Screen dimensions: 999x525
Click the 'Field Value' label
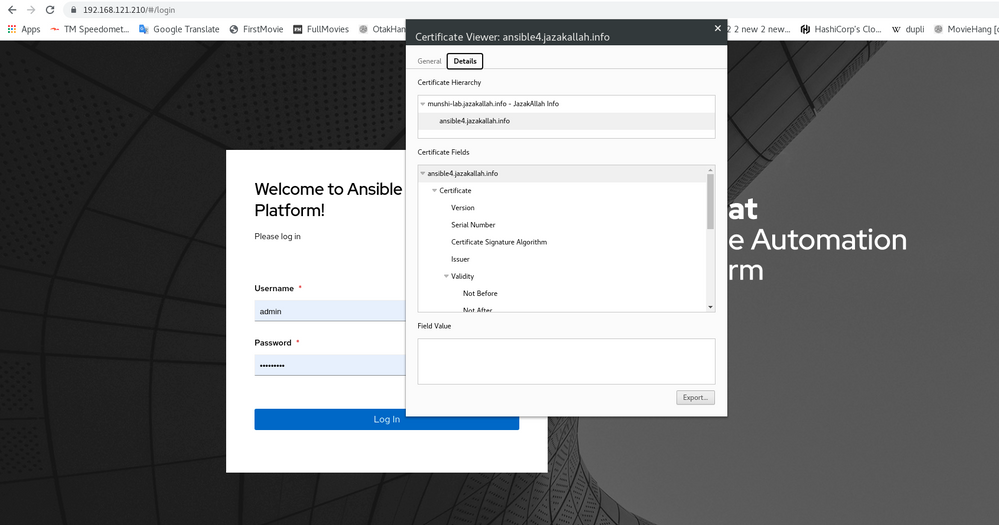coord(434,326)
